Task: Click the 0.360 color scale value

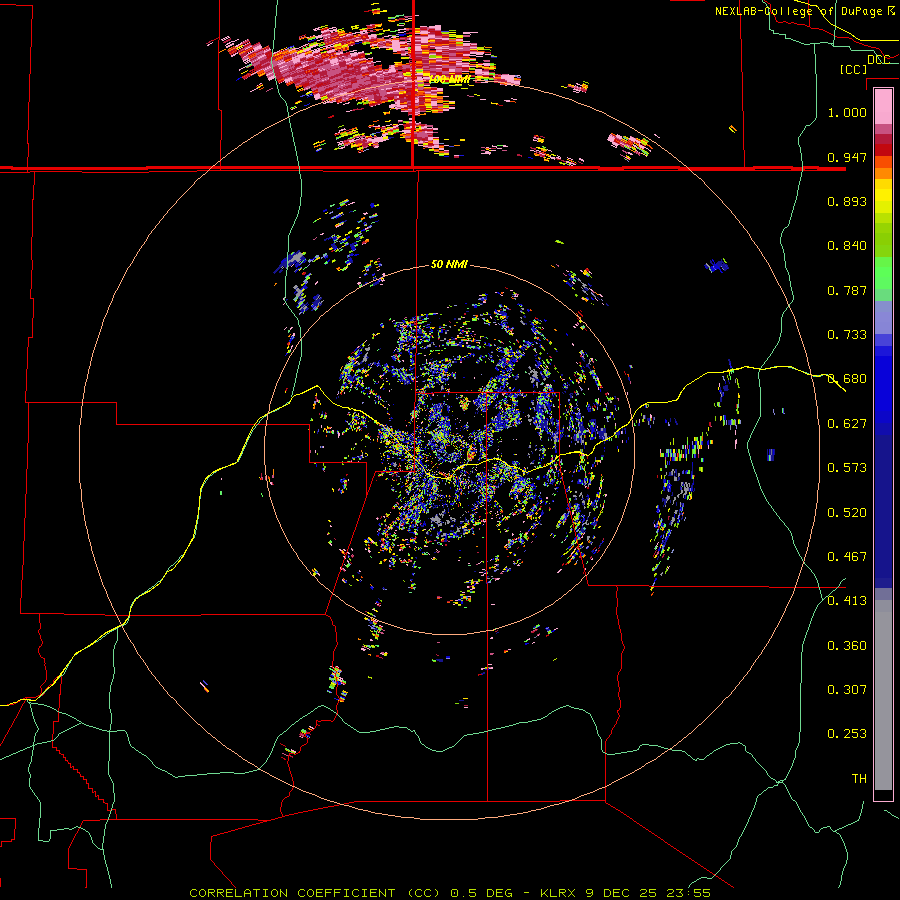Action: pos(847,646)
